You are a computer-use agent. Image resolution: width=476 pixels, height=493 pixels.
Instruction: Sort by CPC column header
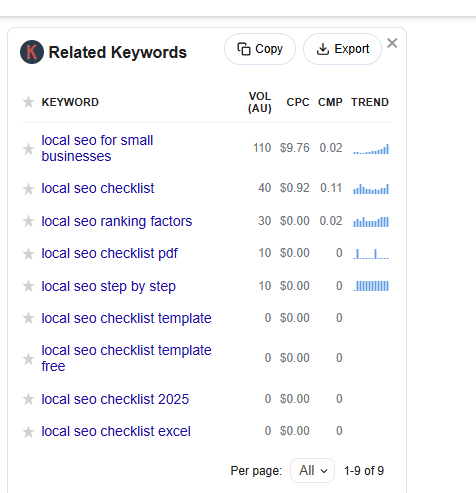(x=298, y=102)
